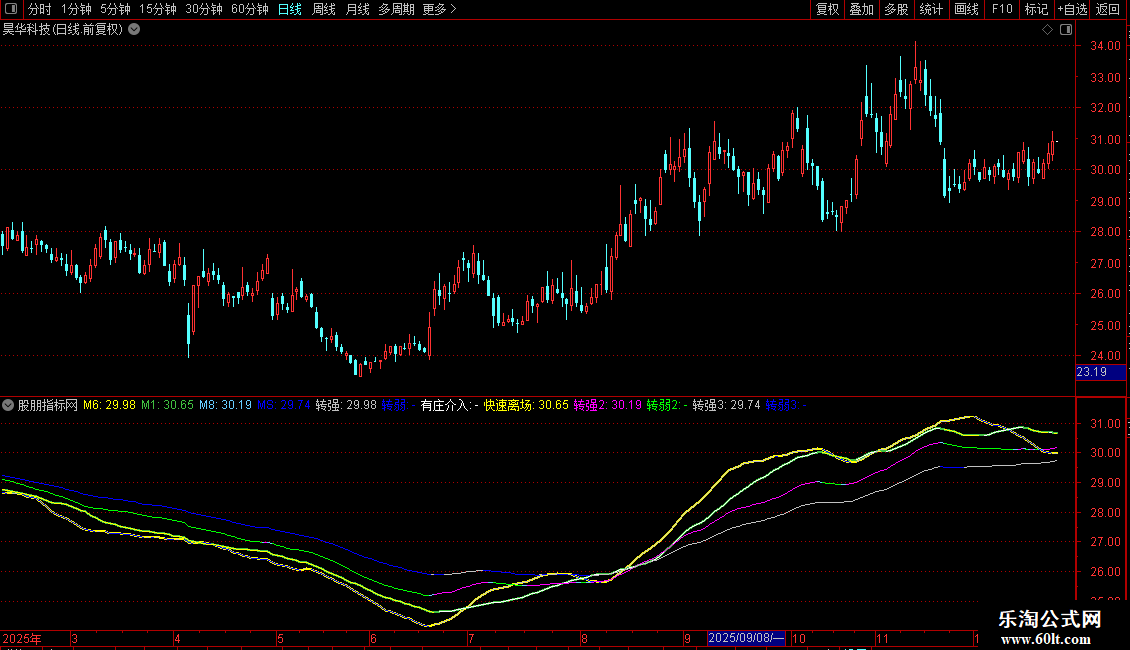This screenshot has height=650, width=1130.
Task: Open the 更多 periods menu
Action: [439, 9]
